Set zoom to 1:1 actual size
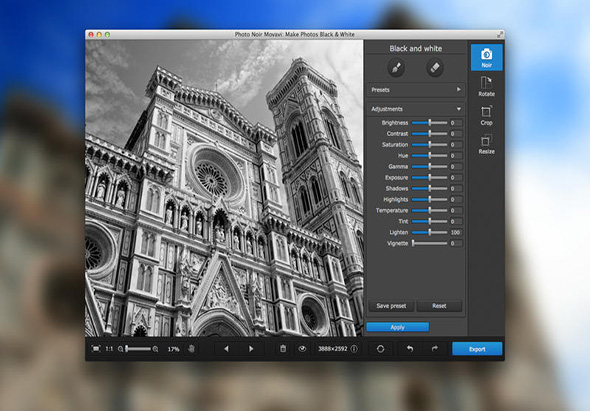The width and height of the screenshot is (590, 411). [x=109, y=349]
